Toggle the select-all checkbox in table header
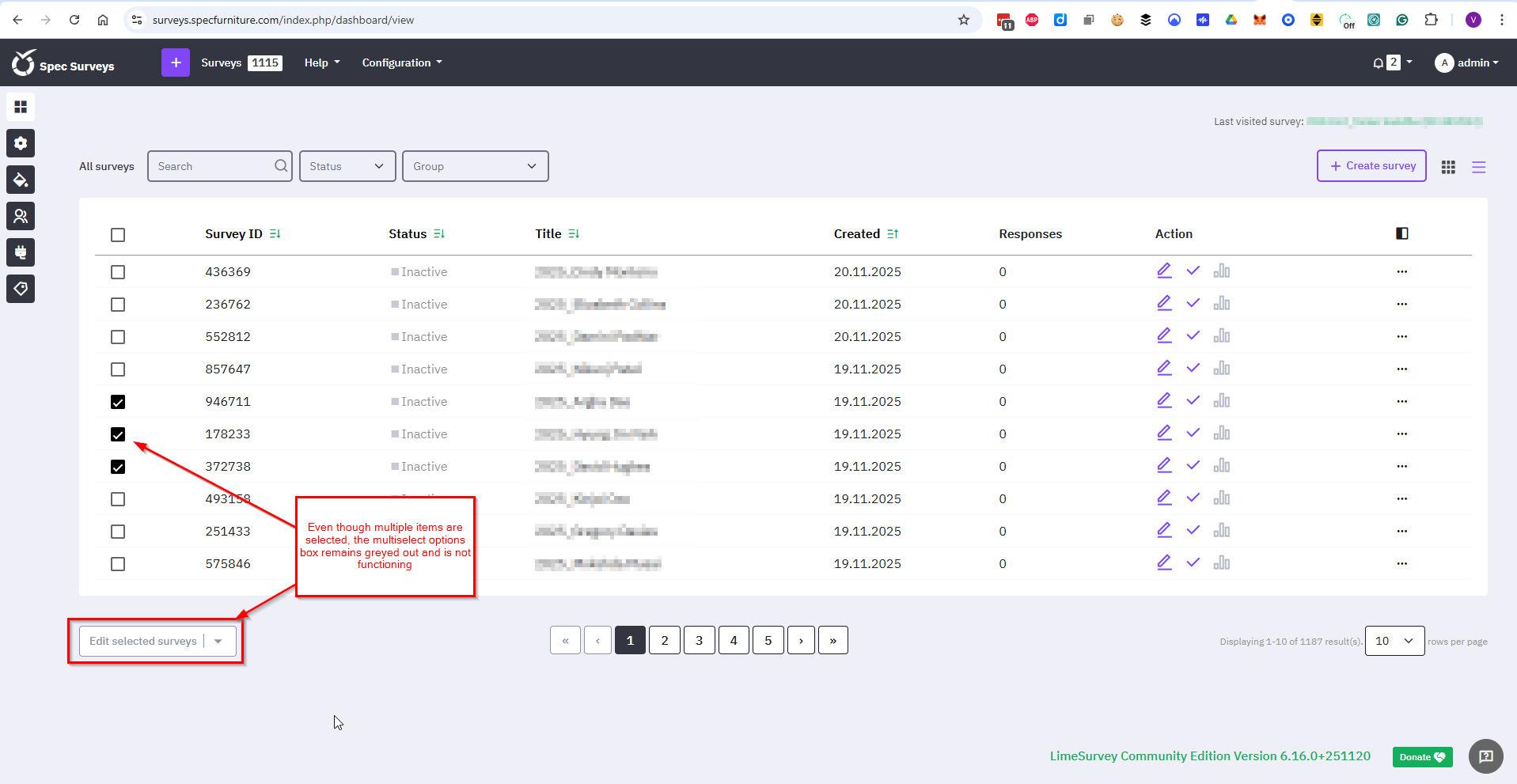Screen dimensions: 1517x784 click(118, 235)
